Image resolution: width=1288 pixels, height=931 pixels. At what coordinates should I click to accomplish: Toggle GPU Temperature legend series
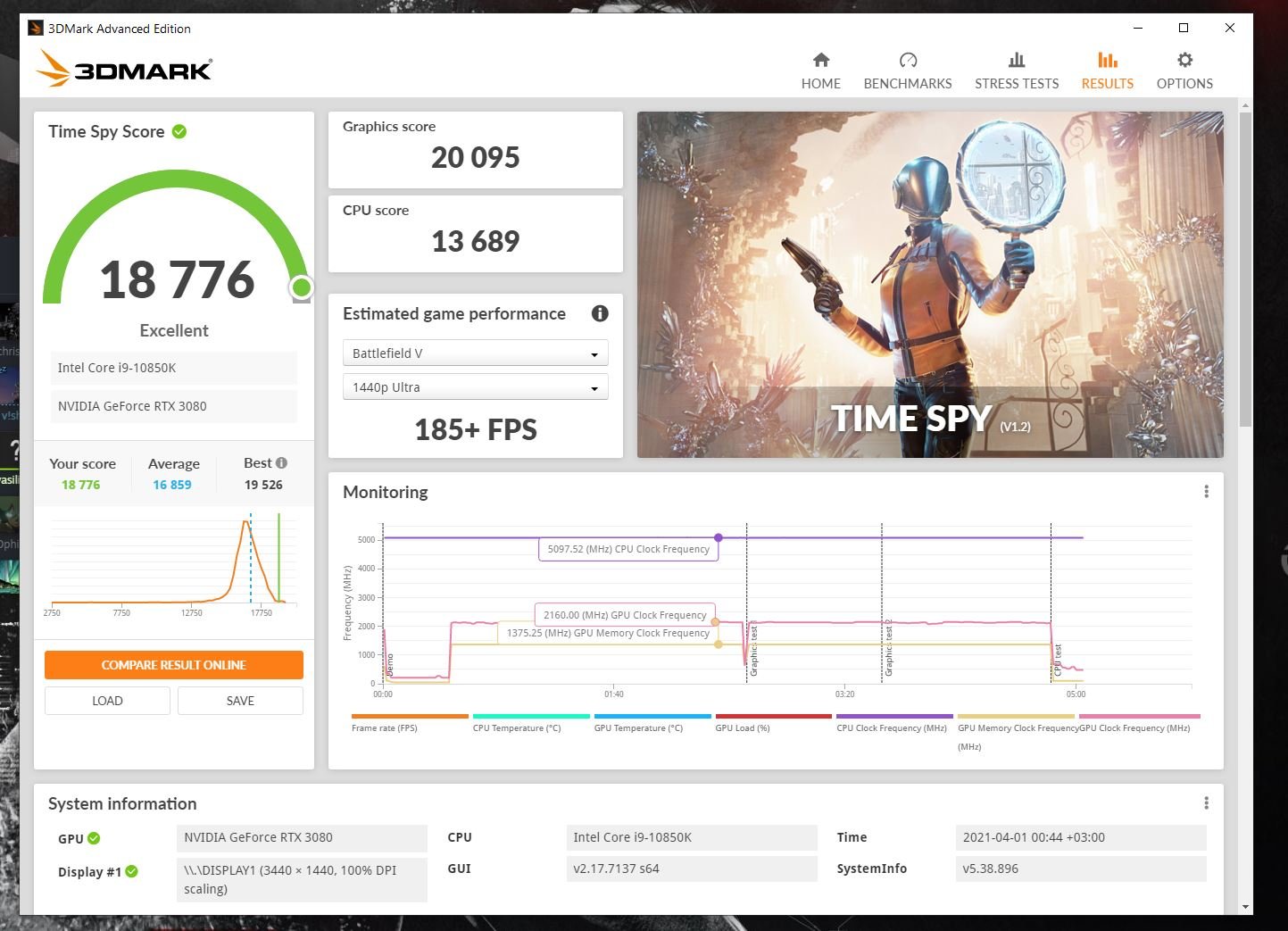[652, 722]
